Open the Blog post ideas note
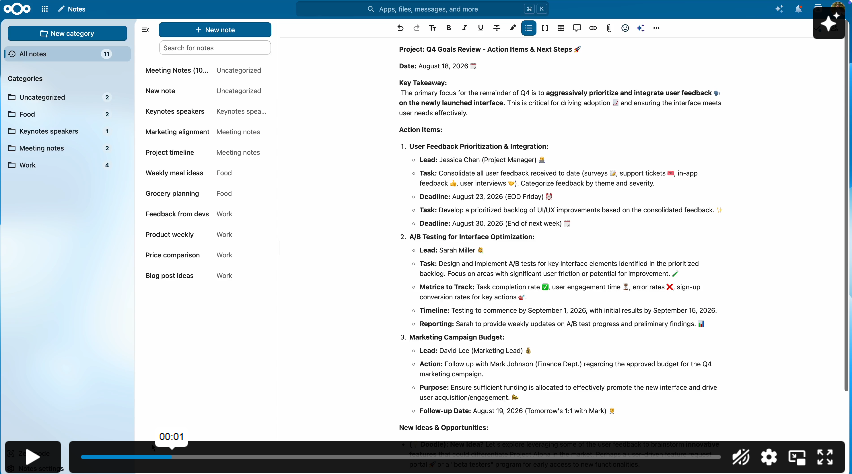Image resolution: width=852 pixels, height=474 pixels. pyautogui.click(x=206, y=276)
